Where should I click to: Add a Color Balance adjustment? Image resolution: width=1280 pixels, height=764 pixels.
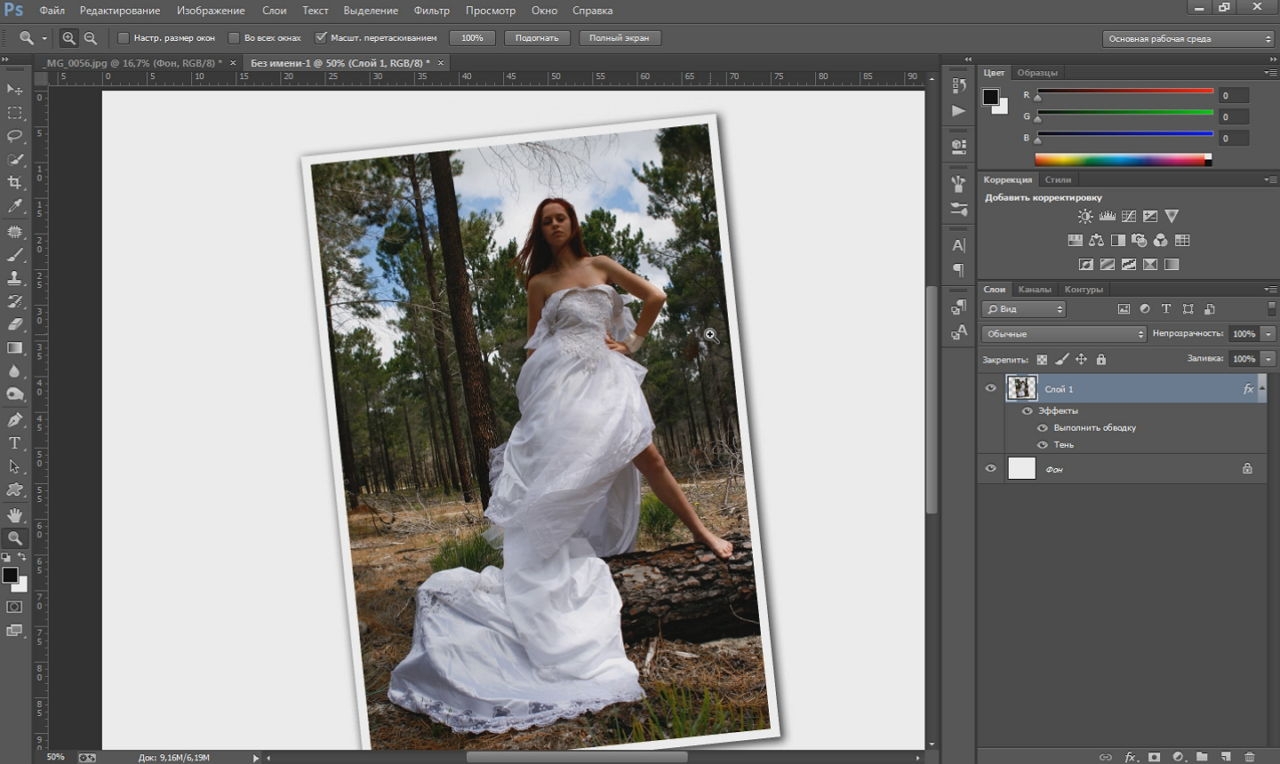(1097, 240)
